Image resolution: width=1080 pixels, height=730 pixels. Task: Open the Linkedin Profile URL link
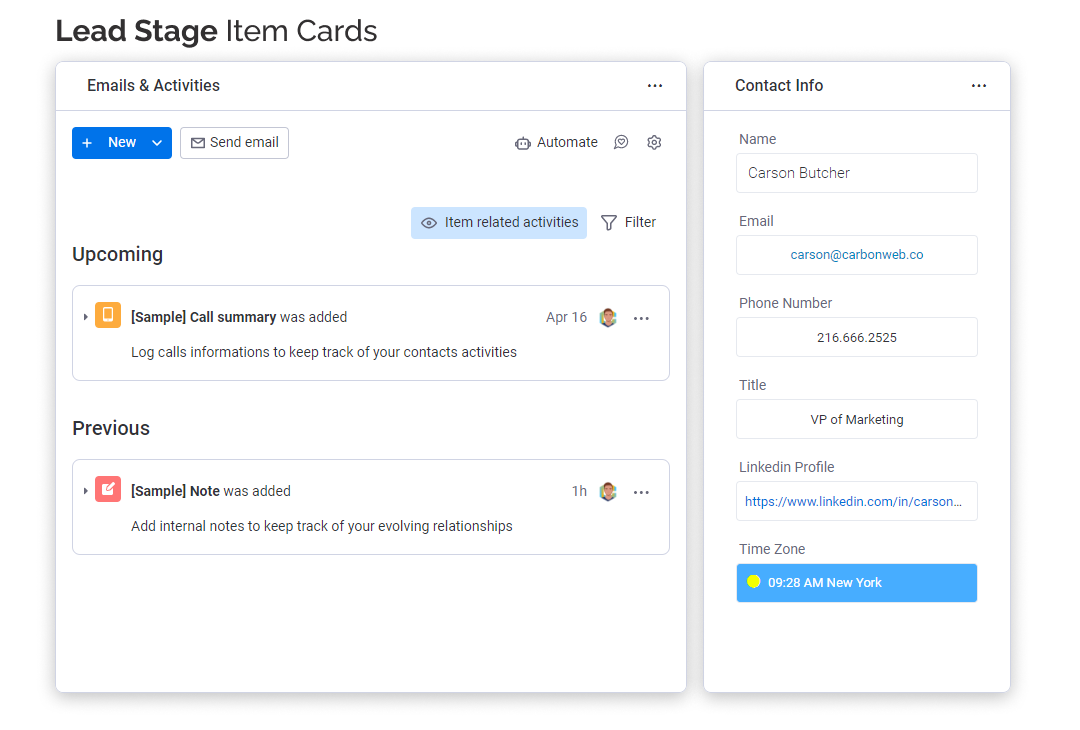[854, 501]
